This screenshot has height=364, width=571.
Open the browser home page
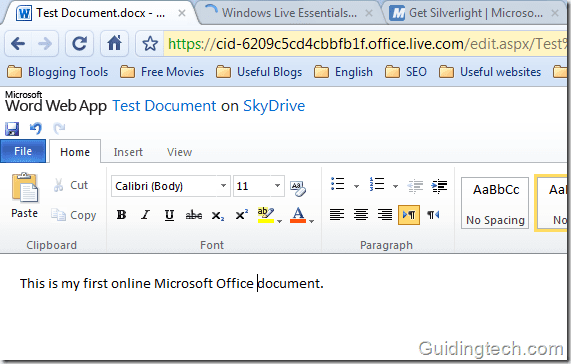point(114,44)
